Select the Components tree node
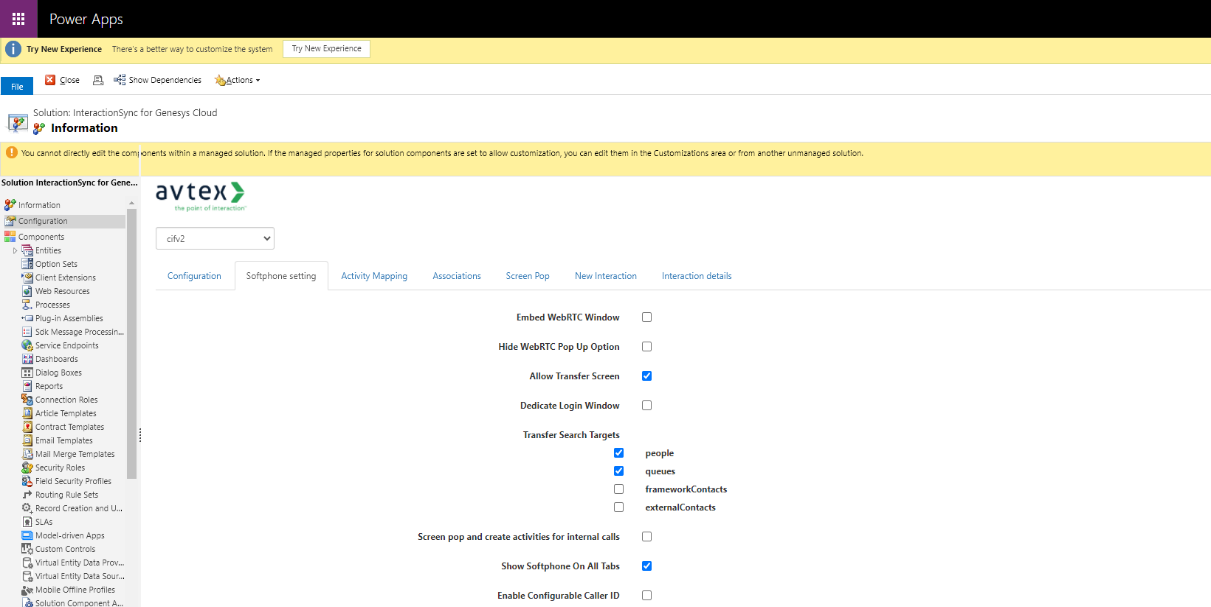This screenshot has height=607, width=1211. (40, 237)
